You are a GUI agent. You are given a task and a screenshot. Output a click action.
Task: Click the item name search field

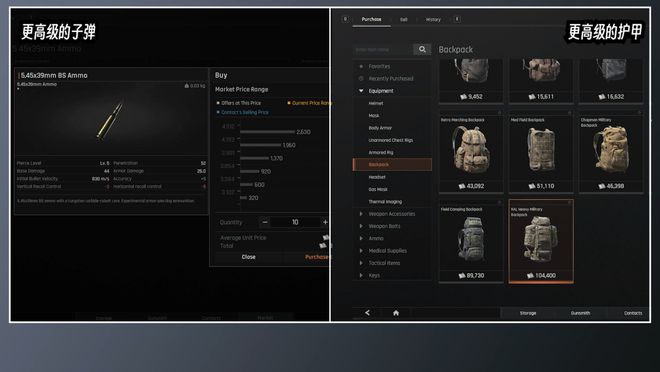383,50
